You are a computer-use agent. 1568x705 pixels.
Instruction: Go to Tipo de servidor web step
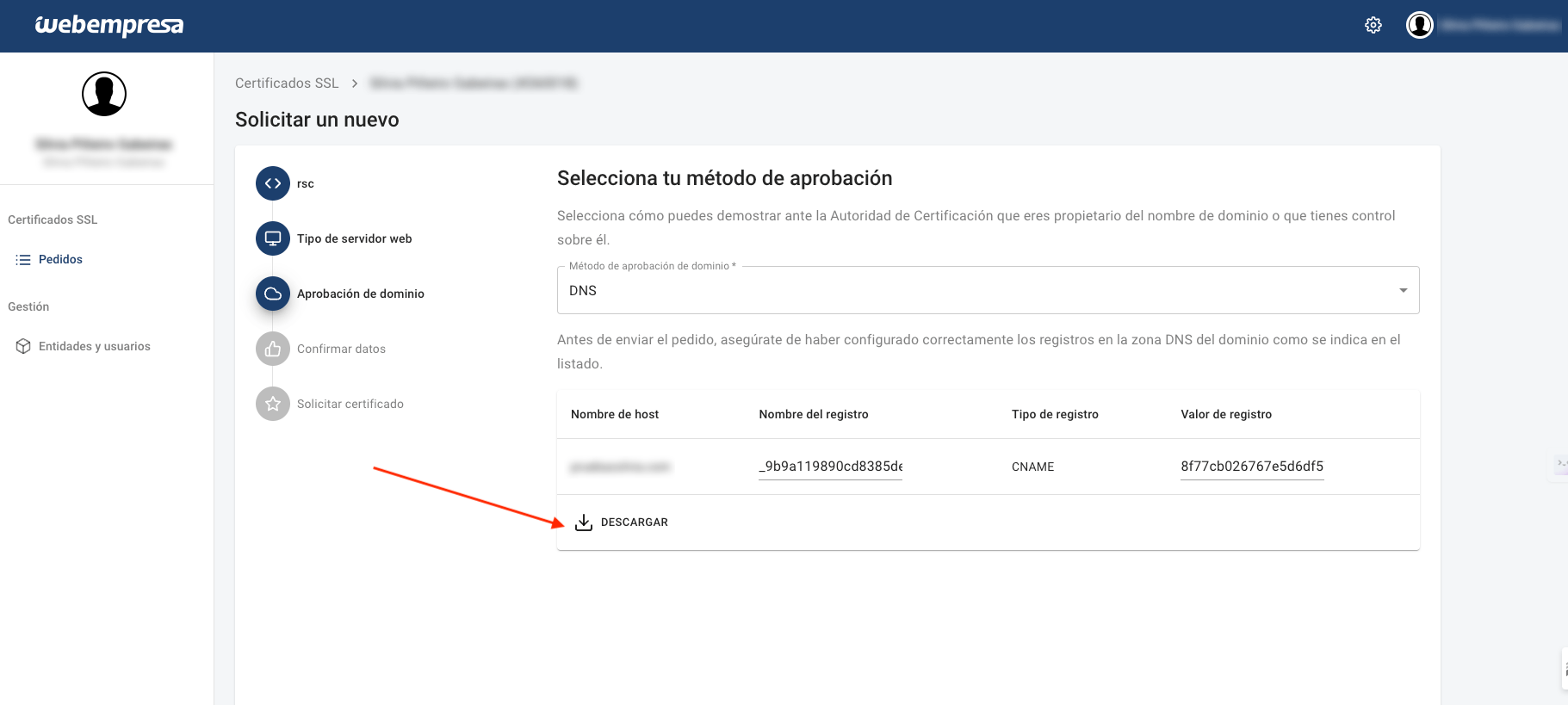(x=355, y=238)
